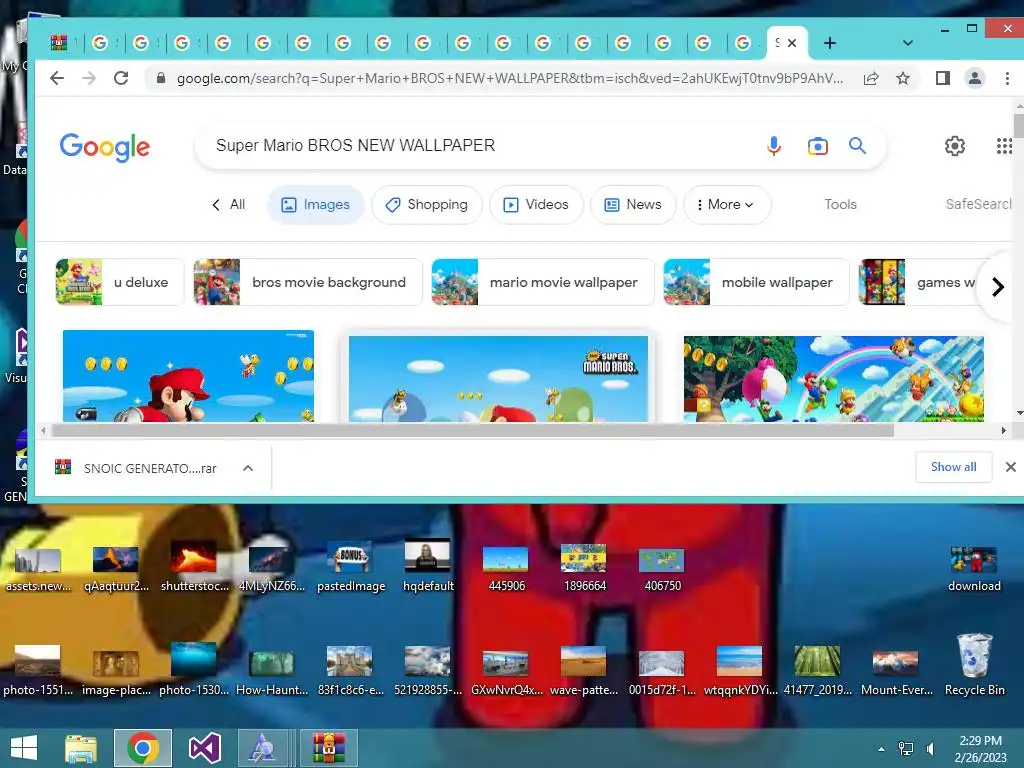Reload the Google search page

[121, 78]
